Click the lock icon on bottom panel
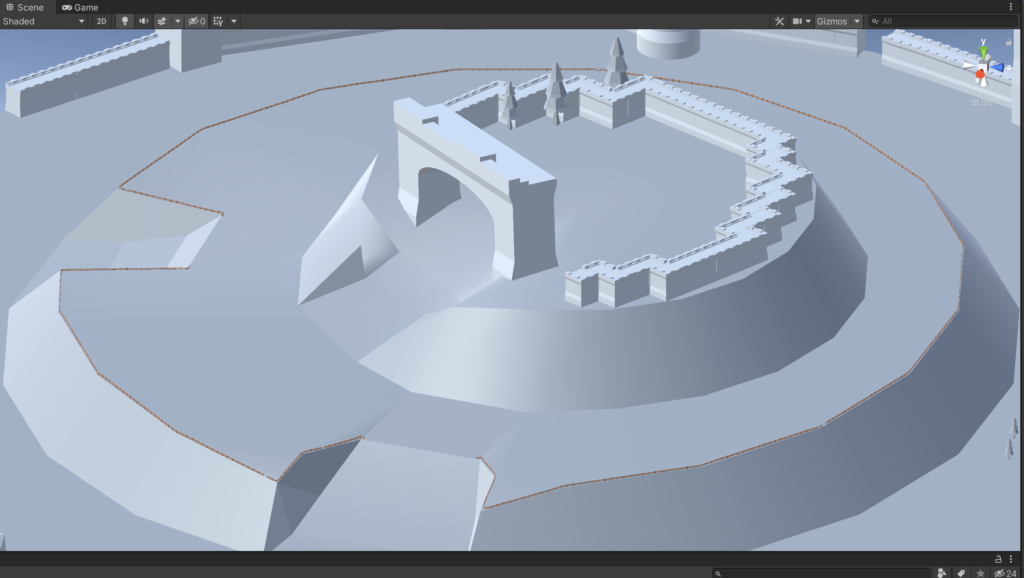 pos(997,559)
